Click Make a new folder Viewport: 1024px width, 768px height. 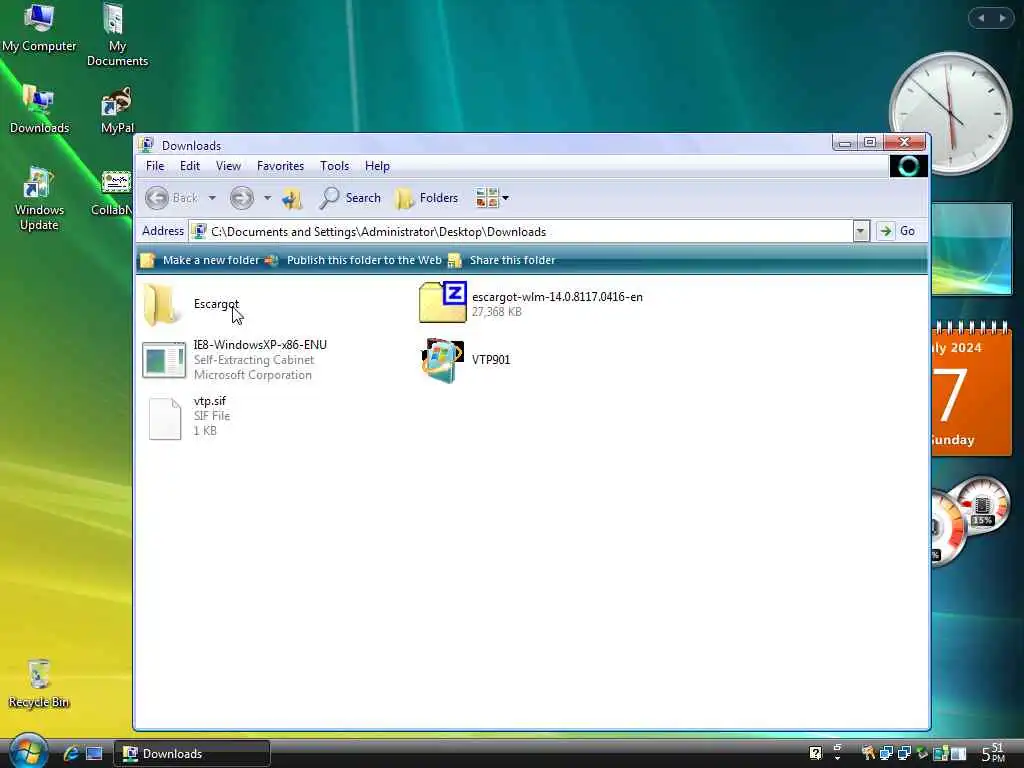tap(200, 260)
